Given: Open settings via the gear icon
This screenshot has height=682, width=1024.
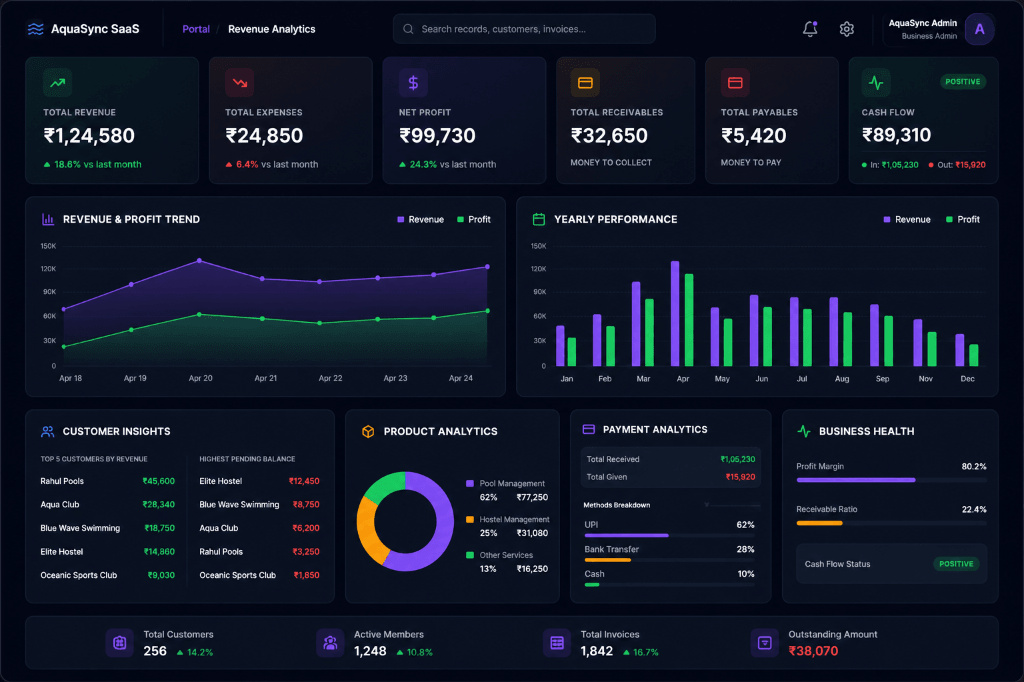Looking at the screenshot, I should coord(846,29).
